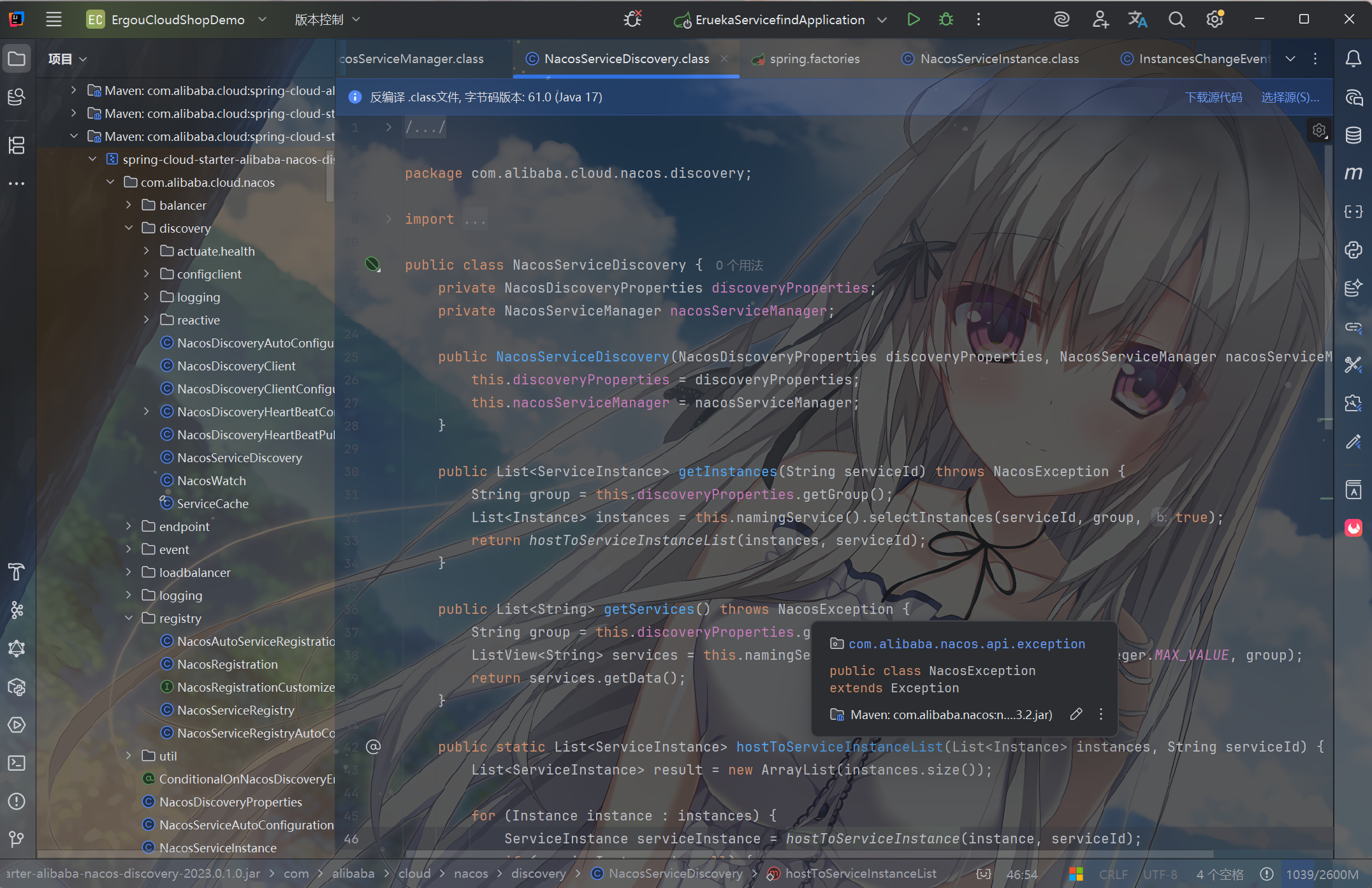
Task: Open the Translate plugin icon
Action: point(1138,20)
